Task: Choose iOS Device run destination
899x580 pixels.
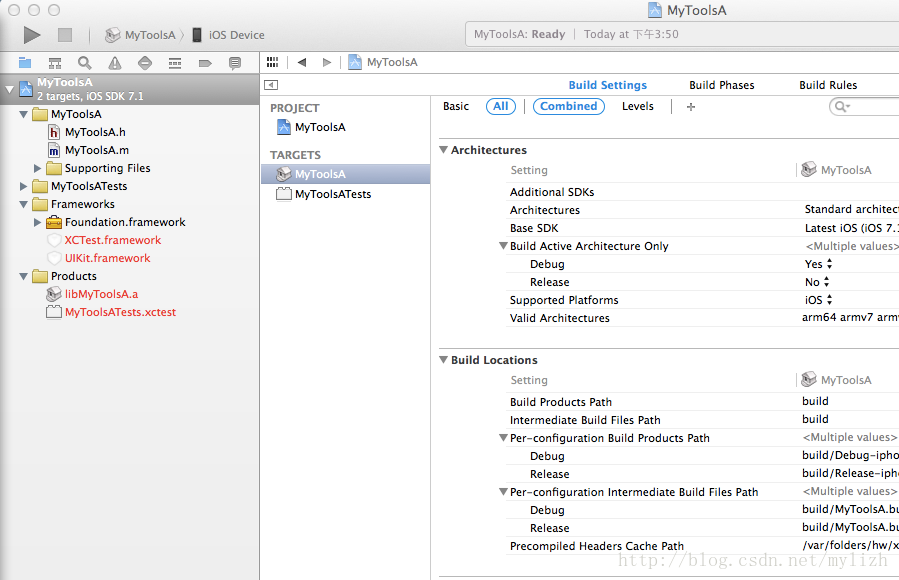Action: coord(228,35)
